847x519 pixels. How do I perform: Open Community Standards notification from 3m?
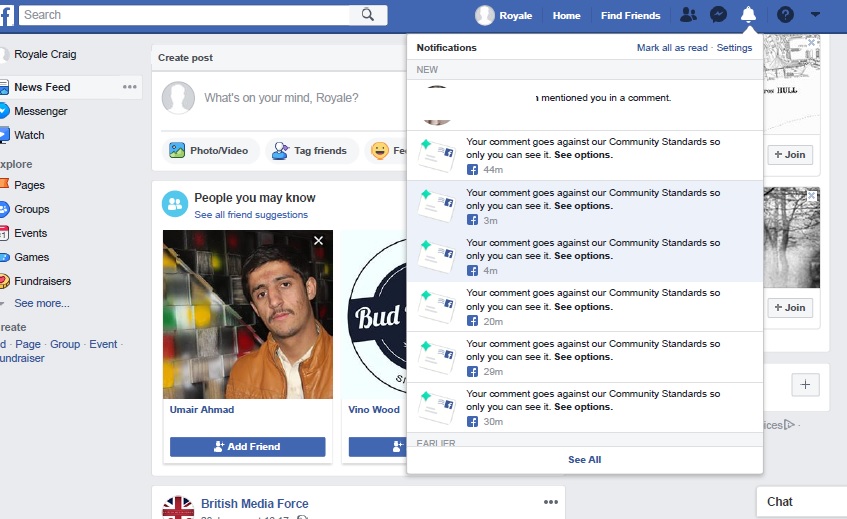pos(585,206)
